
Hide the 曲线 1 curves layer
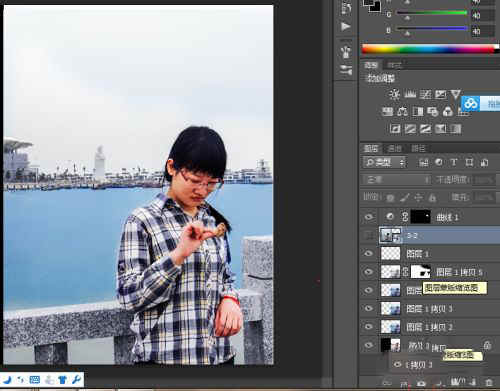coord(368,217)
